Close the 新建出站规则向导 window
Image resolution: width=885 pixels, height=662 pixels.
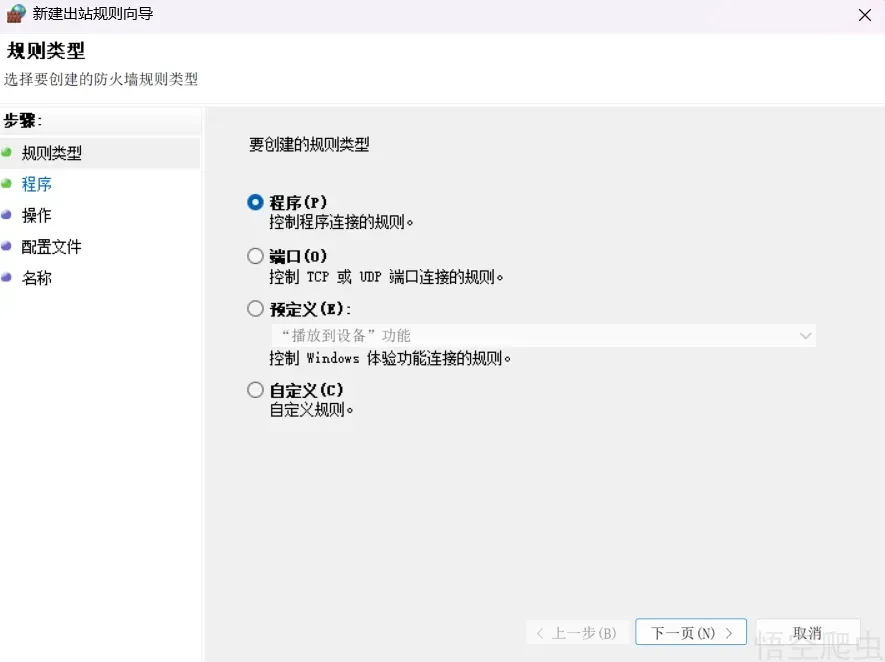point(864,15)
